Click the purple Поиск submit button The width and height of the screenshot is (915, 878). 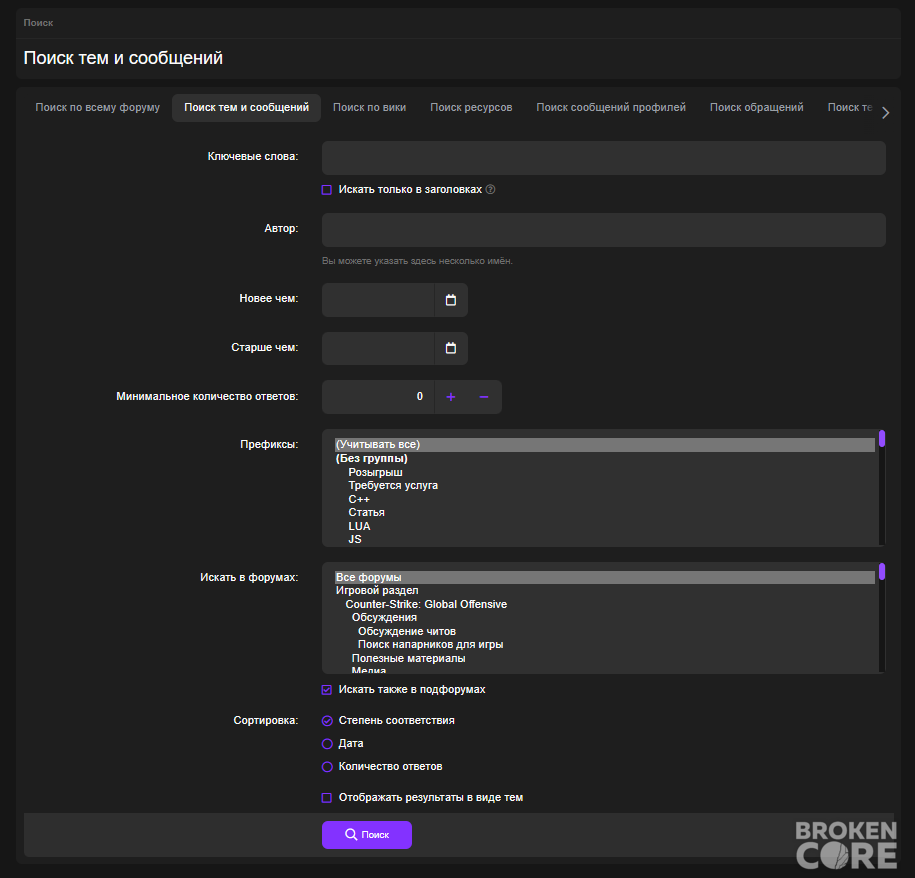click(366, 835)
